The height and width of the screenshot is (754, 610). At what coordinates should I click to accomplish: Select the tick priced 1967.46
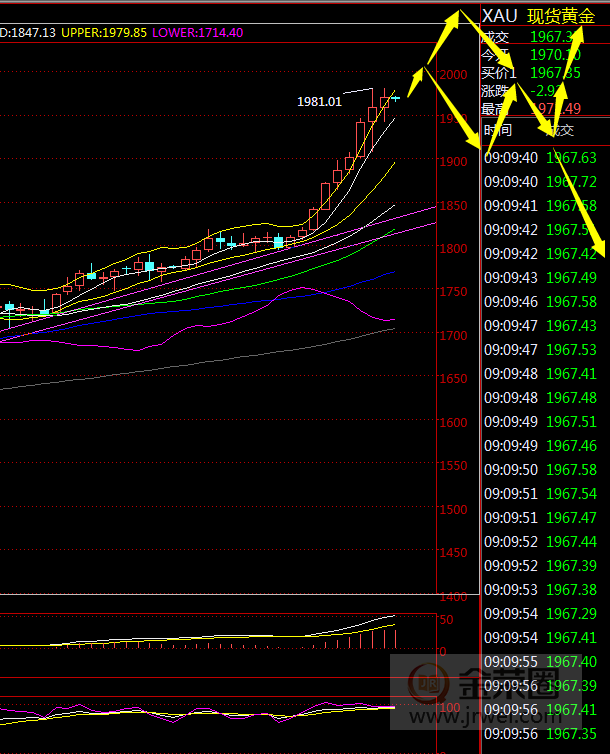(x=572, y=446)
